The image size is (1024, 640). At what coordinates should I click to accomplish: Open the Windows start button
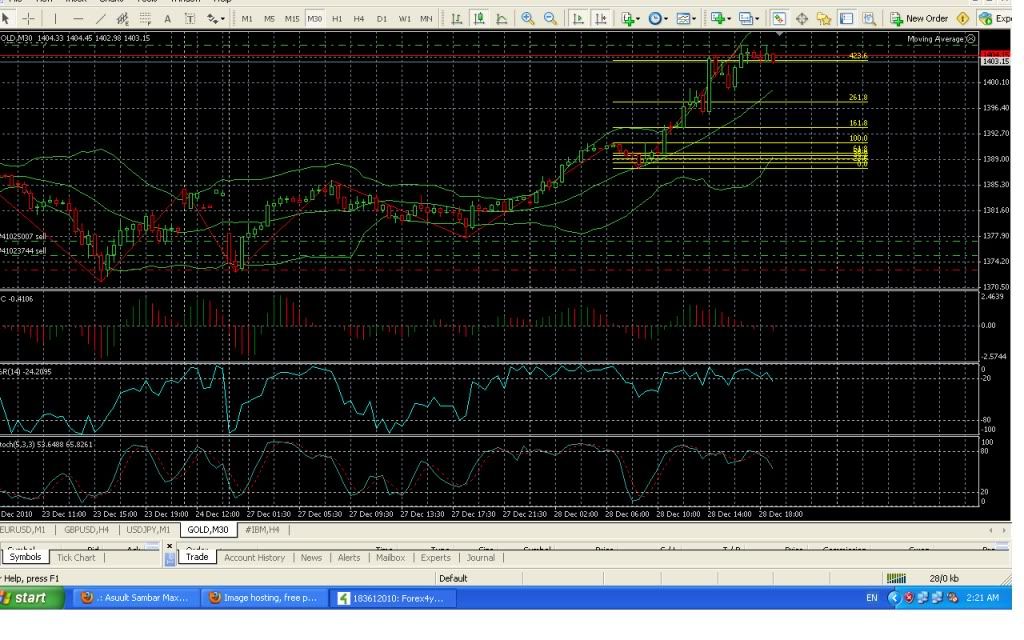point(31,598)
